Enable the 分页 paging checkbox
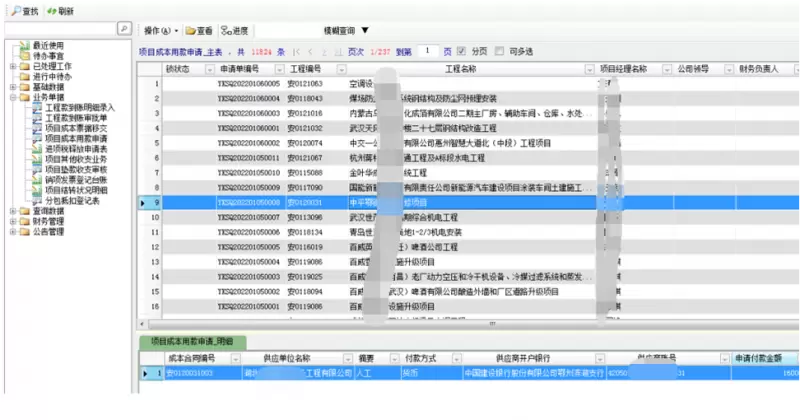 click(x=461, y=50)
